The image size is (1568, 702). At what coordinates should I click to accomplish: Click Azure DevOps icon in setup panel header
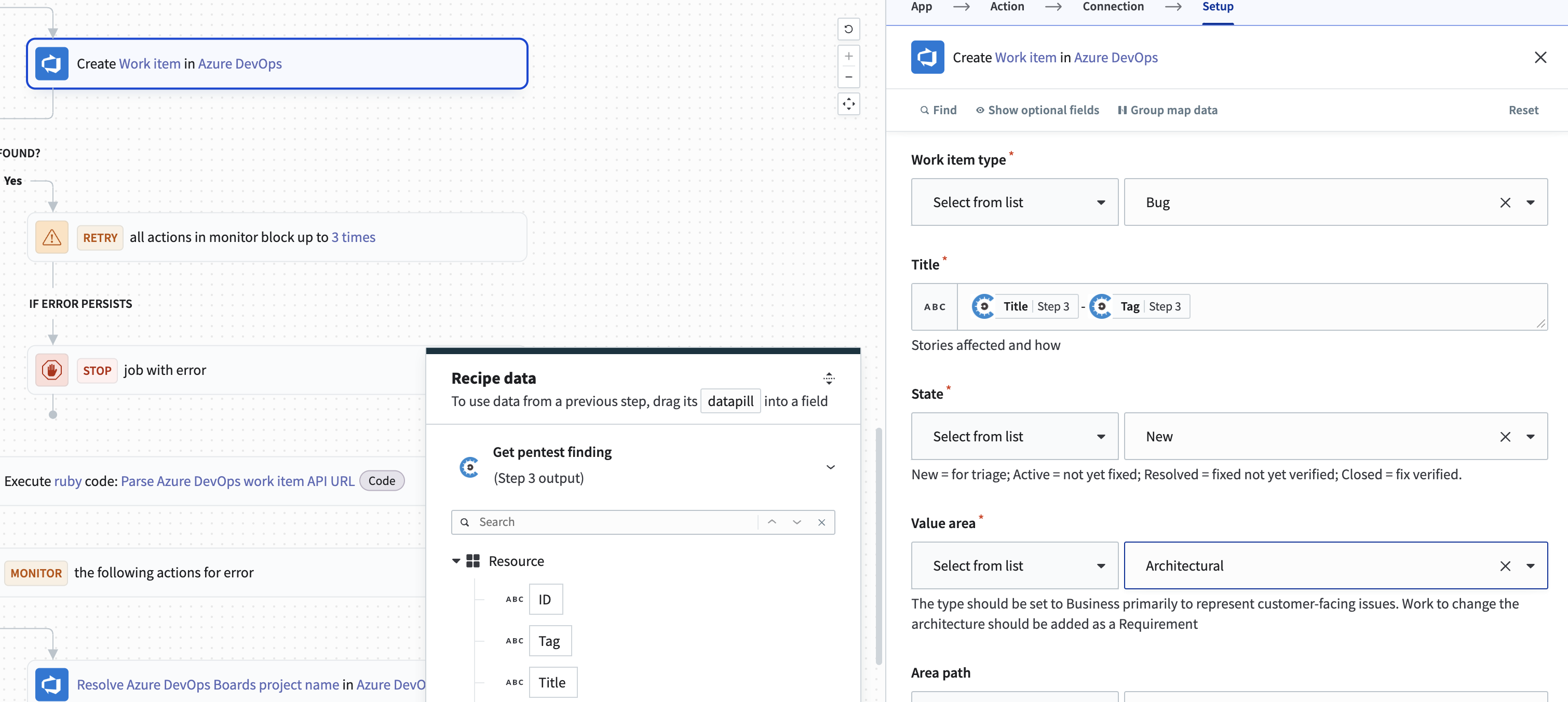click(x=928, y=57)
